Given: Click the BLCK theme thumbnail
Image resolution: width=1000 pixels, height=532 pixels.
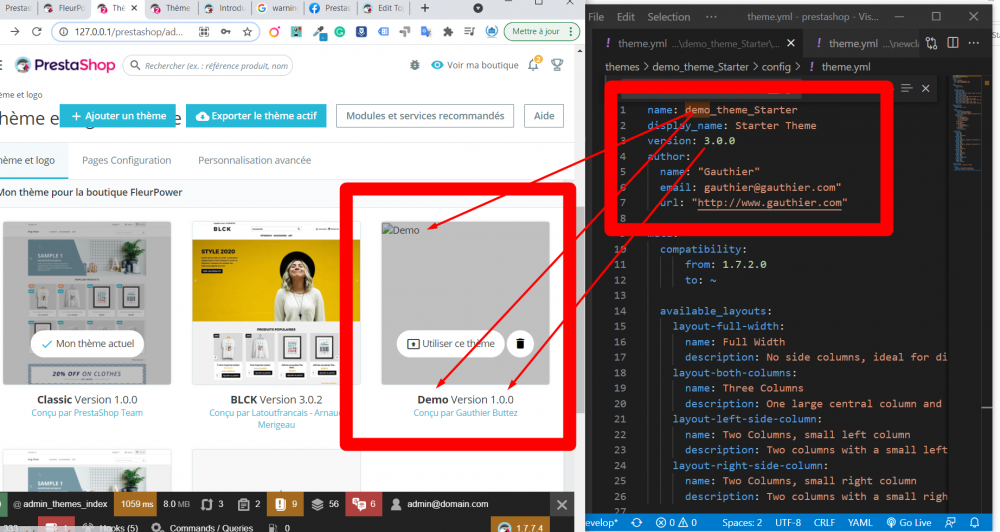Looking at the screenshot, I should coord(276,303).
